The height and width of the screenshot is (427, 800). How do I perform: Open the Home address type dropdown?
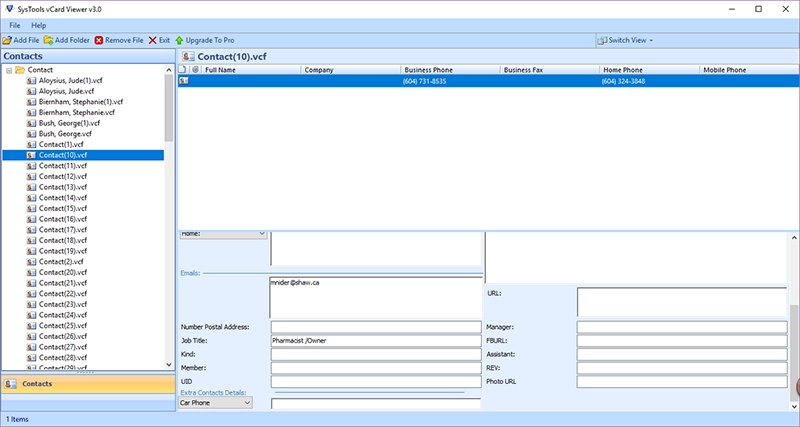[x=223, y=234]
